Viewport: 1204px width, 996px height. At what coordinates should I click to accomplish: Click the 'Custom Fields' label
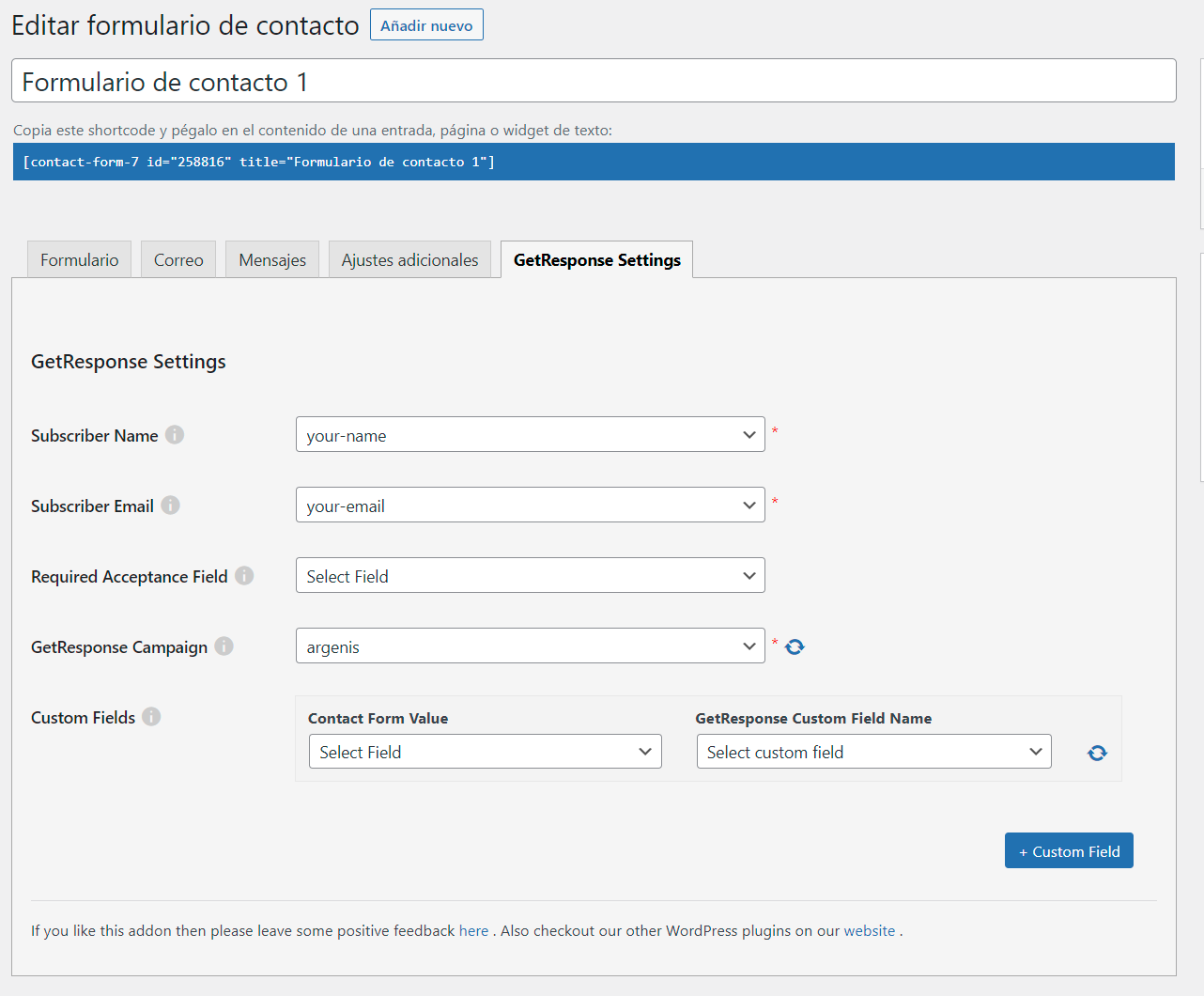pyautogui.click(x=83, y=717)
